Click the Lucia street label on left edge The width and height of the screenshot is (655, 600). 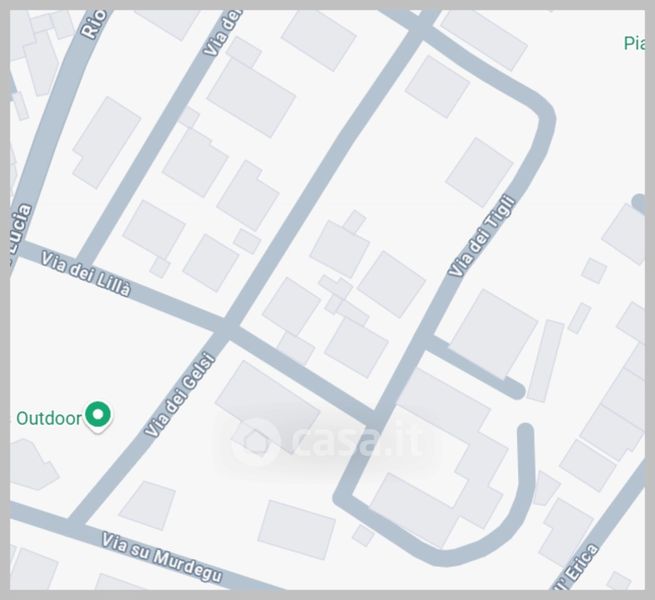(20, 230)
